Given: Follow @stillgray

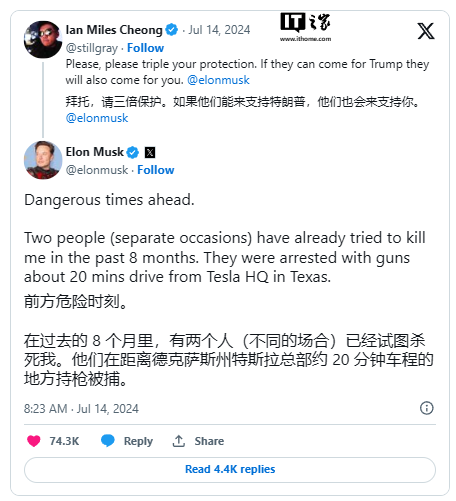Looking at the screenshot, I should tap(146, 48).
